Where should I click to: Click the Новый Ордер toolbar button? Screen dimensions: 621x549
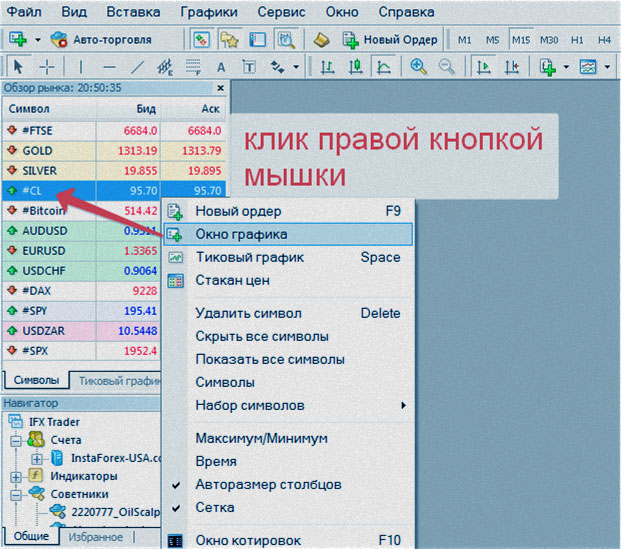pos(390,40)
